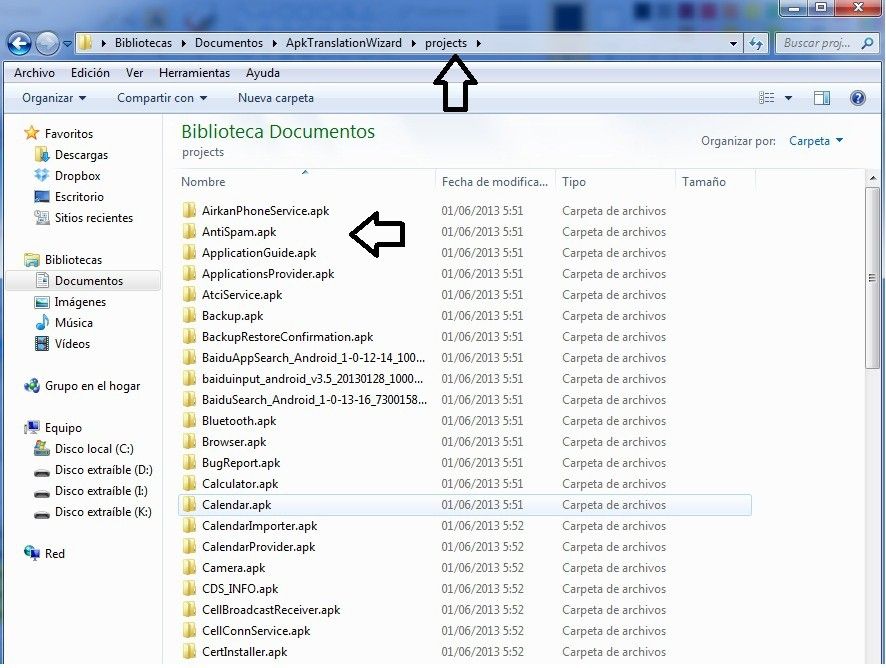Click the AirkanPhoneService.apk folder icon

189,211
